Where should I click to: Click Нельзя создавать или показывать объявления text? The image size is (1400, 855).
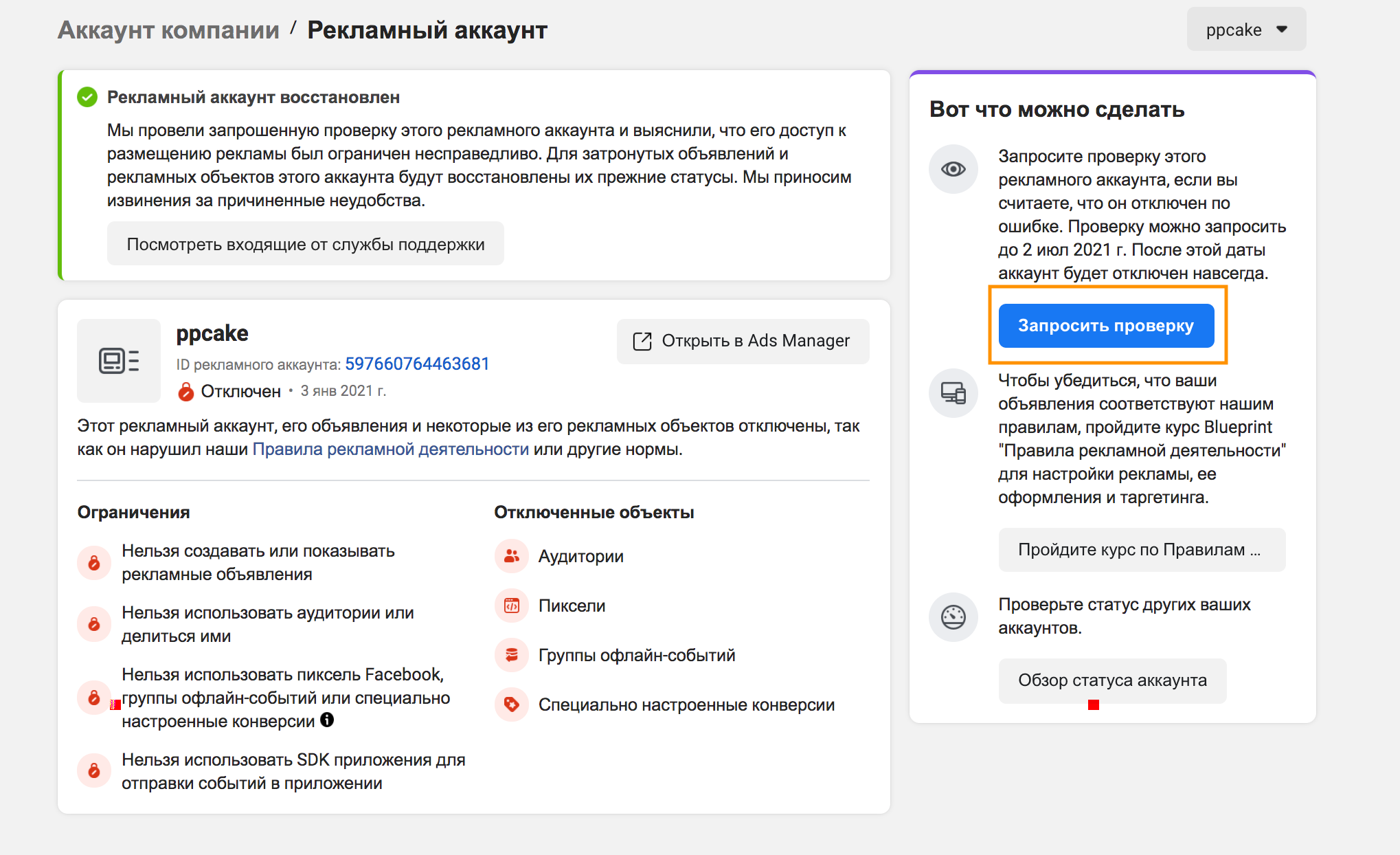[x=258, y=562]
